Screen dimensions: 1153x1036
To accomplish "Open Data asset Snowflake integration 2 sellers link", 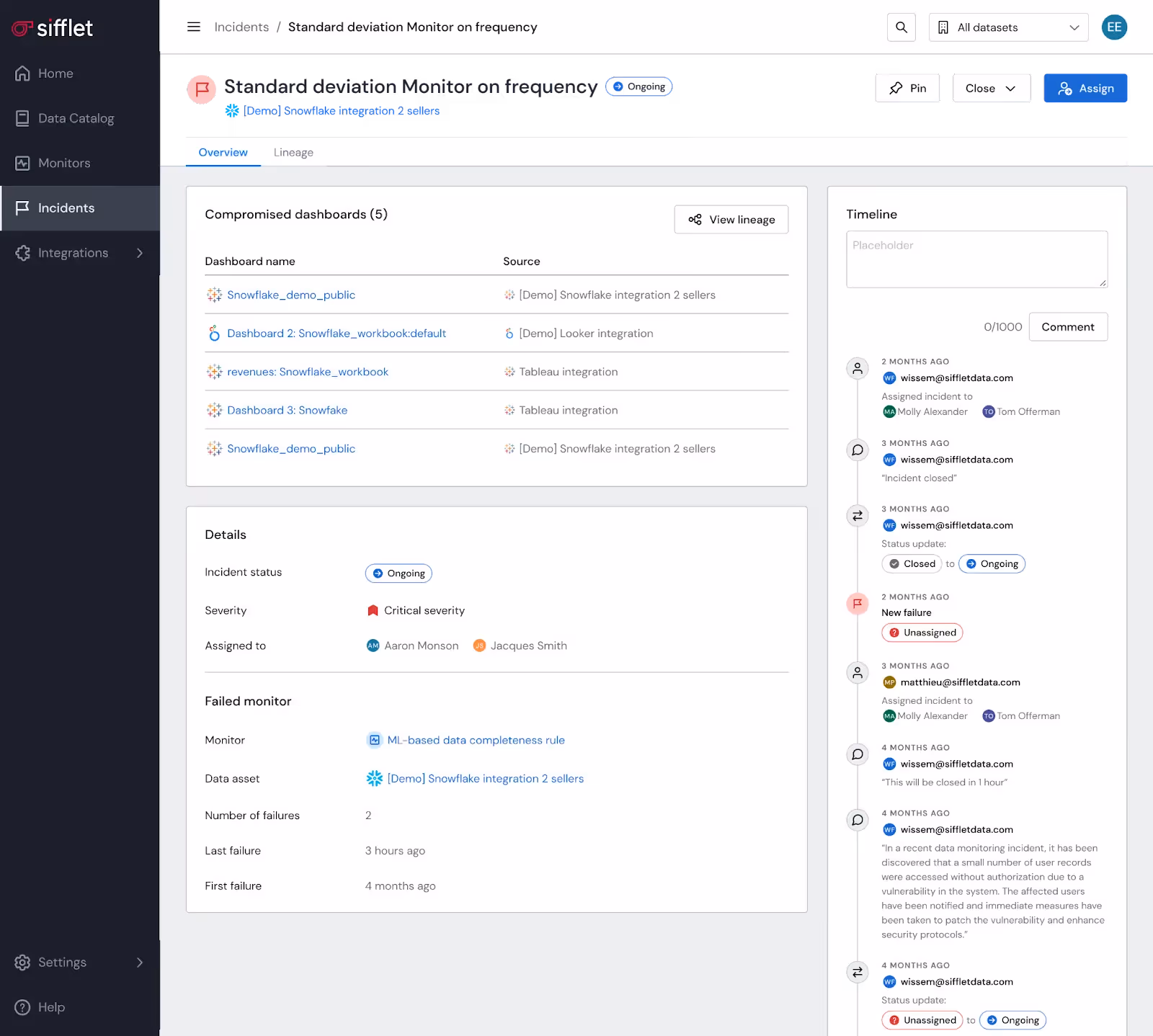I will click(x=485, y=779).
